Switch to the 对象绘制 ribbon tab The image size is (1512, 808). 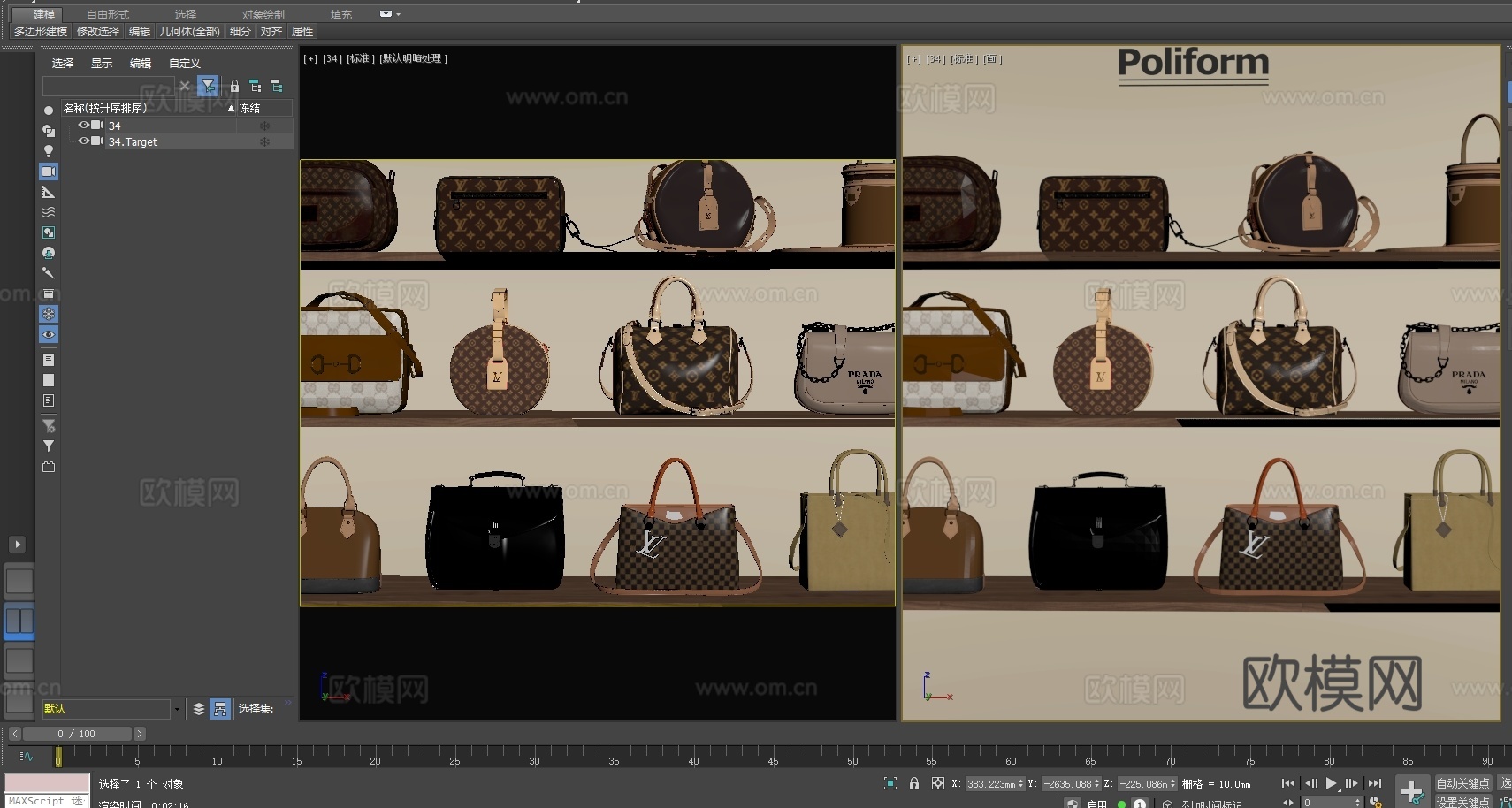point(263,14)
